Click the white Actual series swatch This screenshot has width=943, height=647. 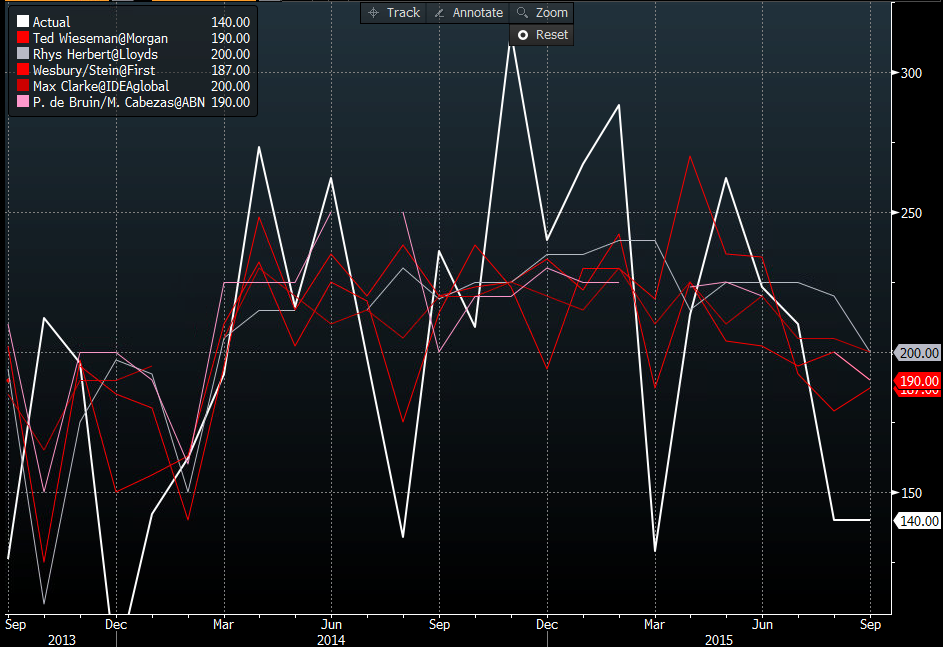pos(23,22)
